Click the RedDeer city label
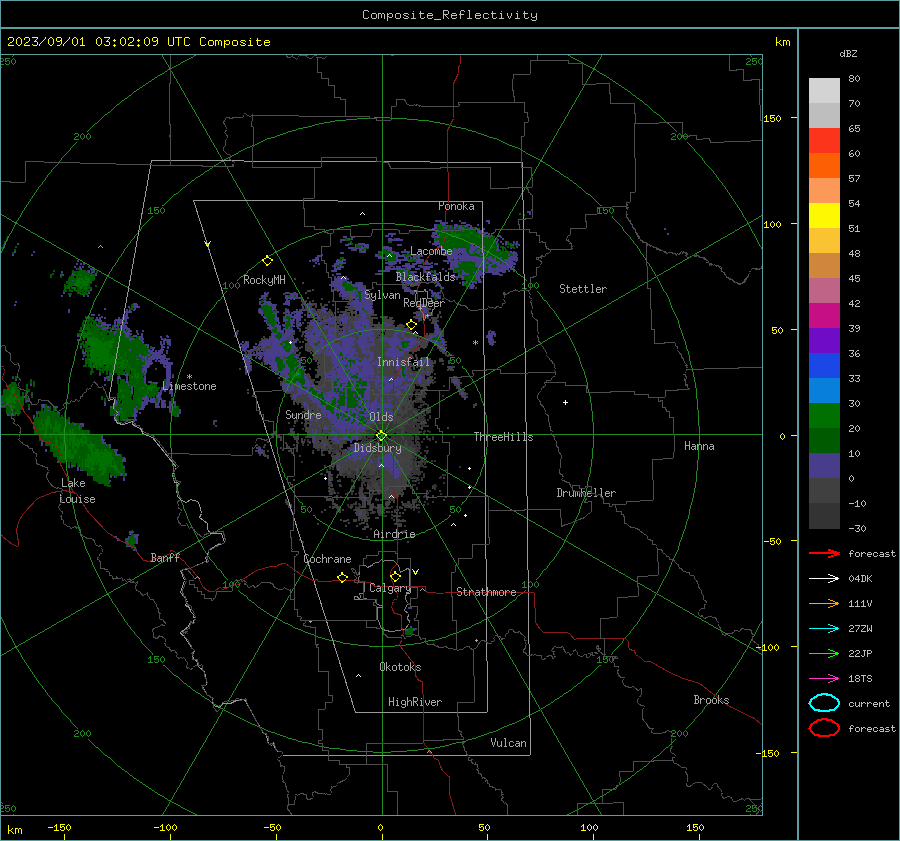 coord(424,303)
